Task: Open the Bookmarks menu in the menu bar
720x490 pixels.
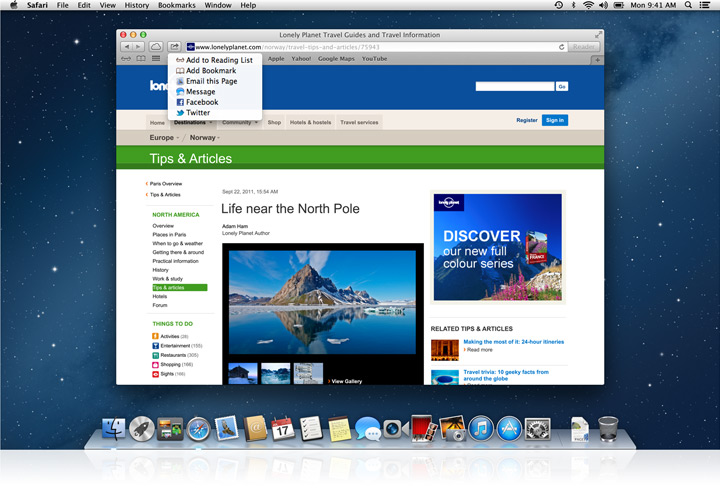Action: click(x=177, y=5)
